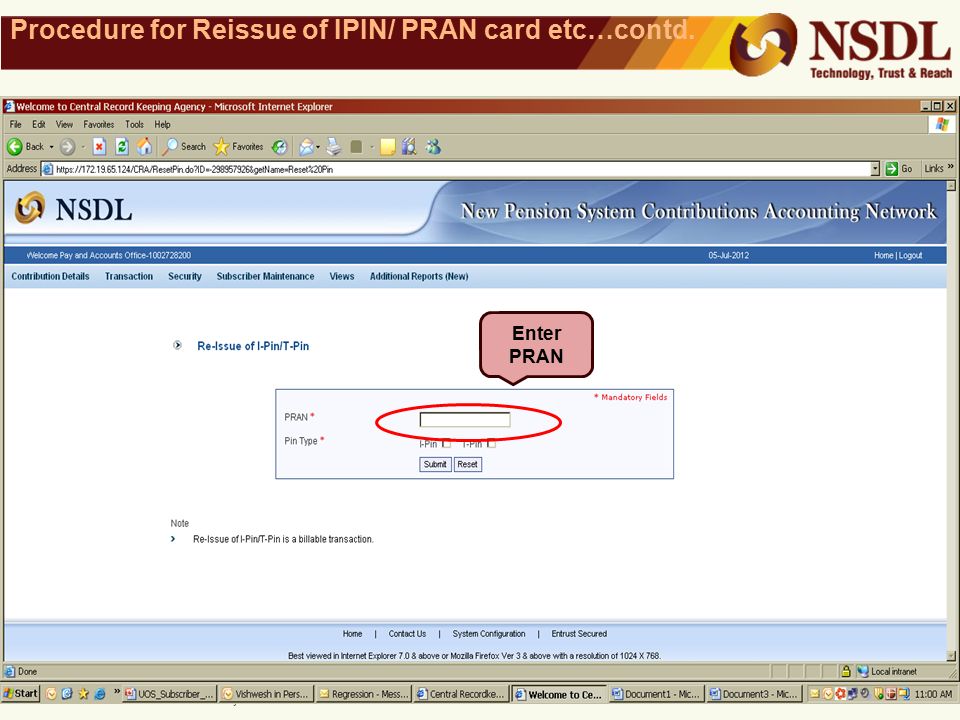
Task: Click the Research books icon
Action: pyautogui.click(x=409, y=146)
